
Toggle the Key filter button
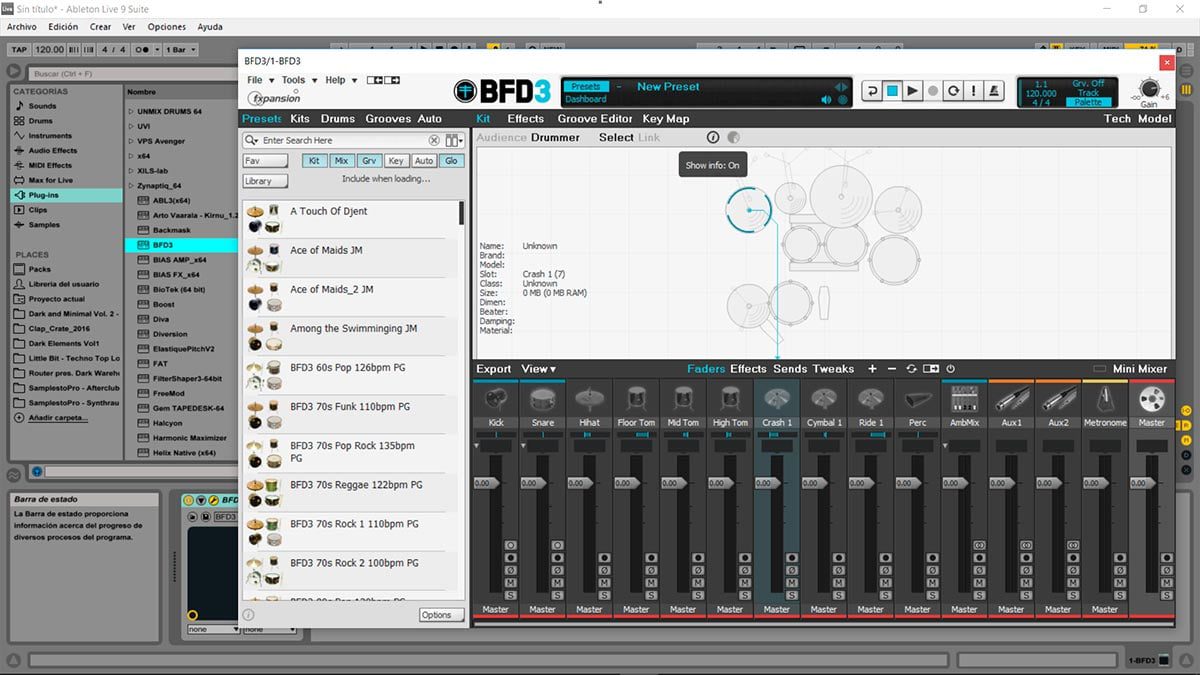[396, 161]
